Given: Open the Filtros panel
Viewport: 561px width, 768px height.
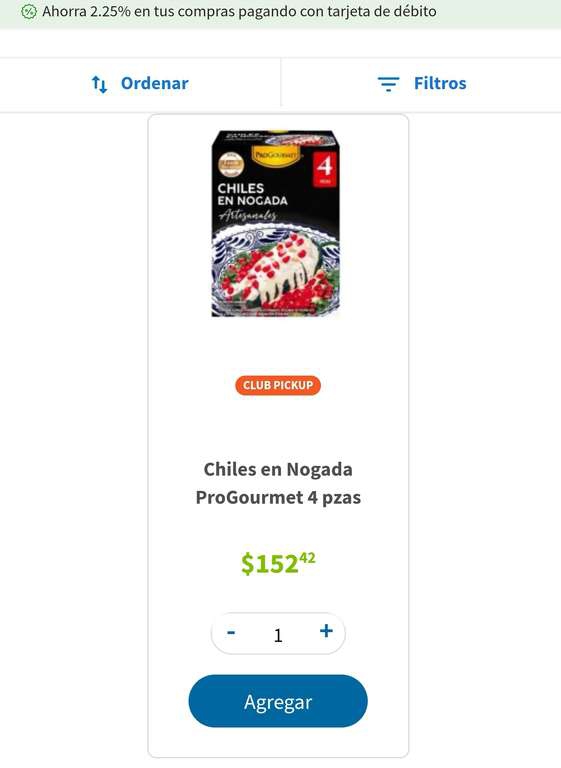Looking at the screenshot, I should pyautogui.click(x=421, y=84).
